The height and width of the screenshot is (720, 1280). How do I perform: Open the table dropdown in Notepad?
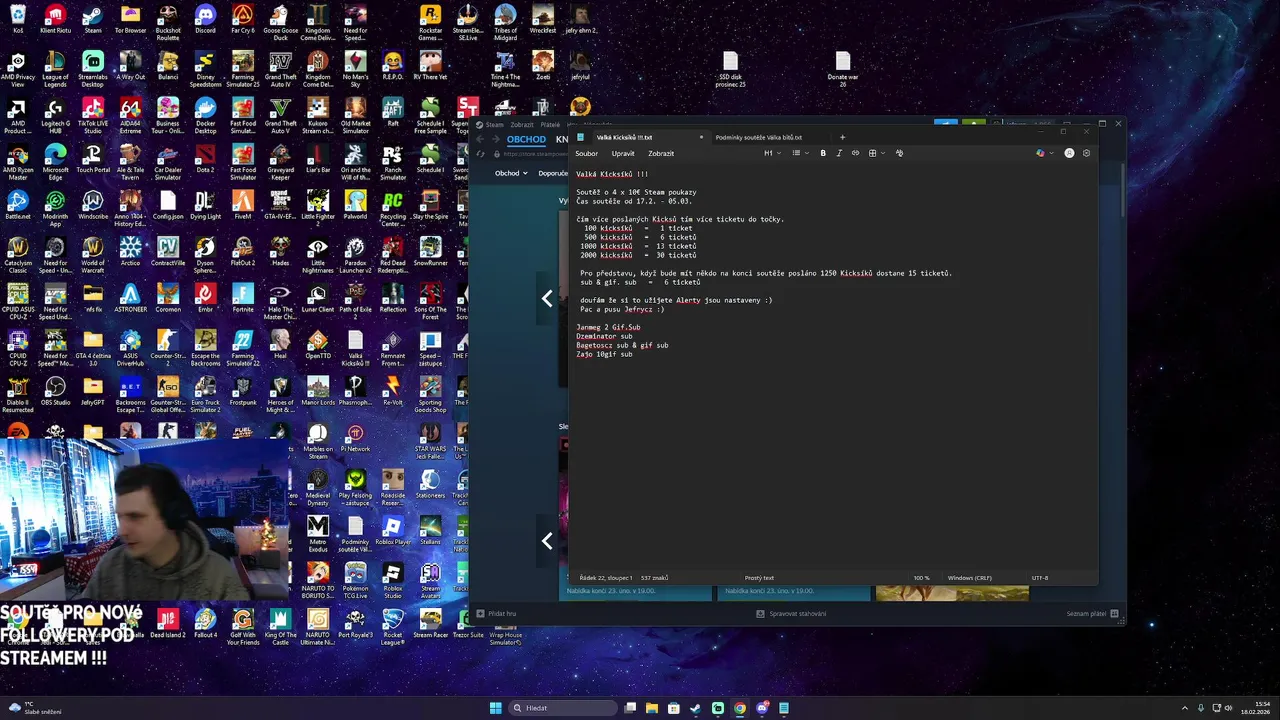875,153
